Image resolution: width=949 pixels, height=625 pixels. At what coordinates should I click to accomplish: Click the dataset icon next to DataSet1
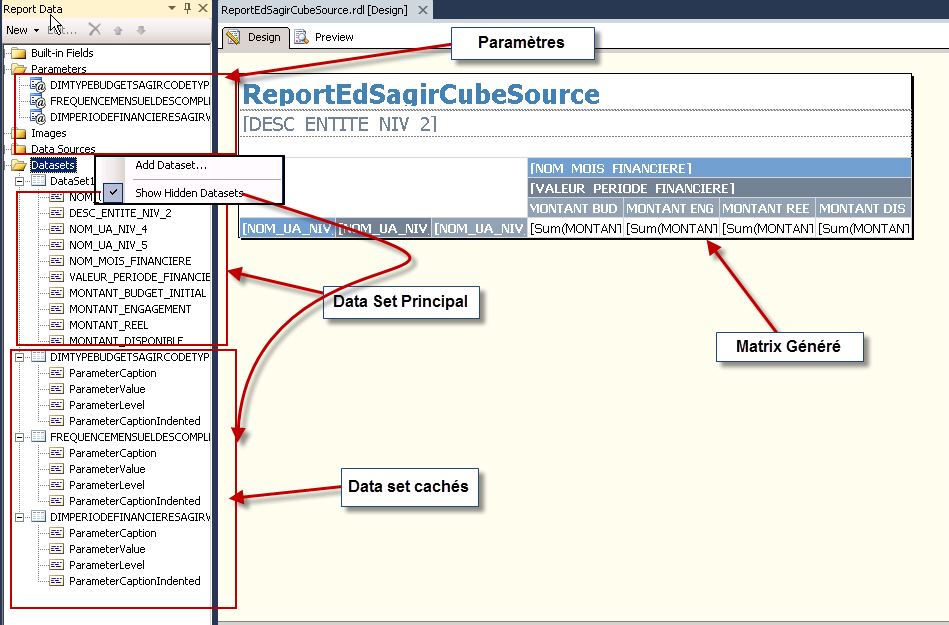coord(40,180)
